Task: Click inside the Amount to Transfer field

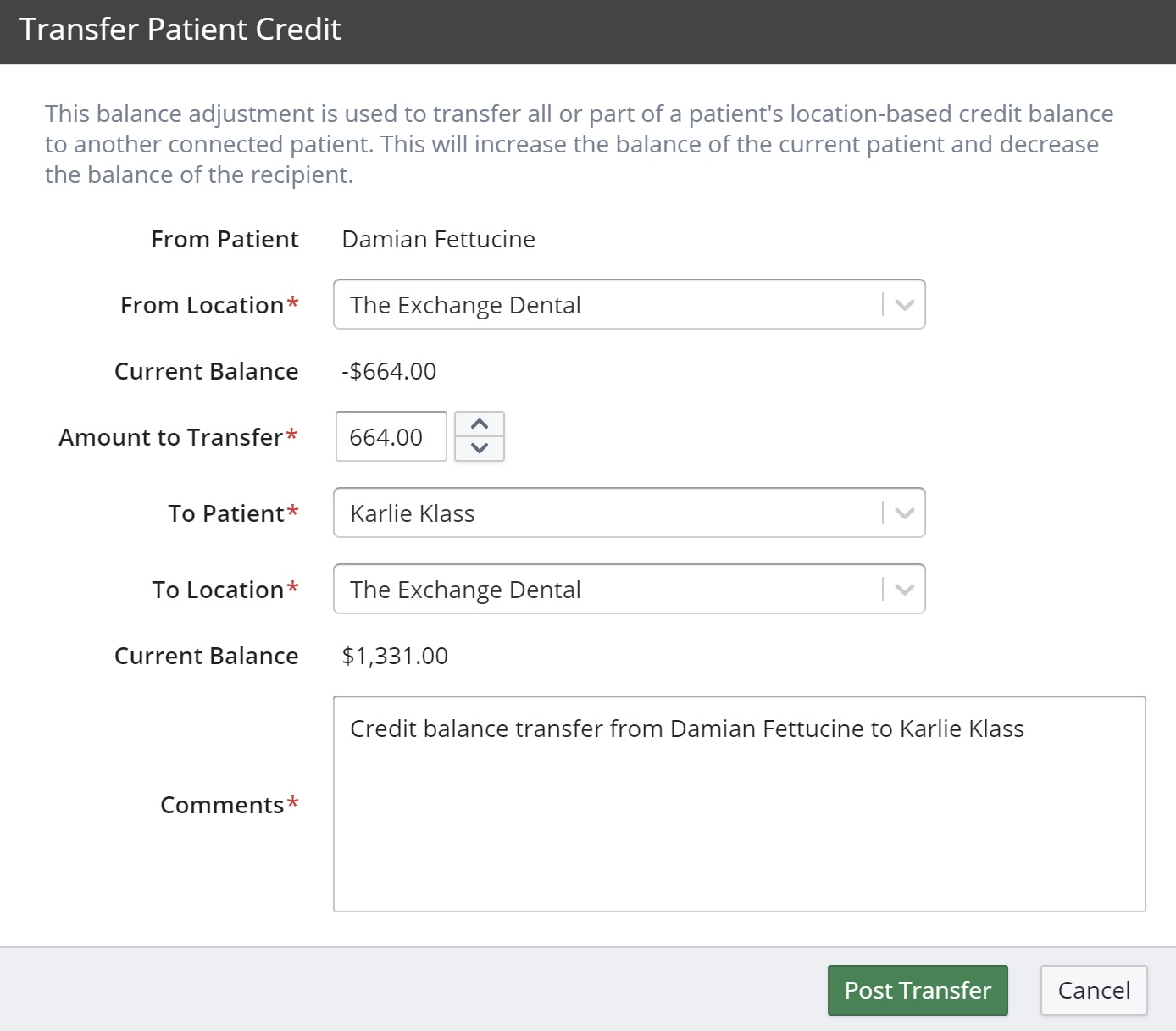Action: point(391,436)
